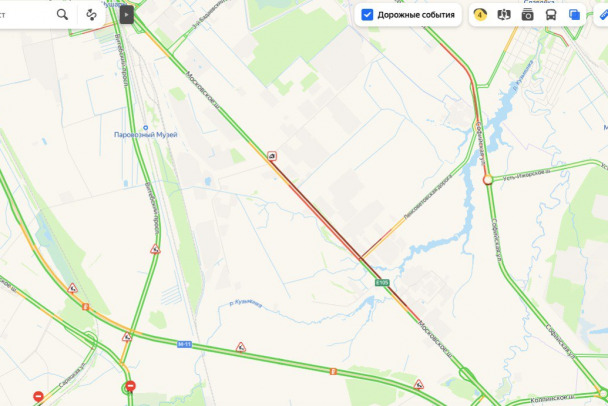The height and width of the screenshot is (406, 608).
Task: Click the magnifying glass search icon
Action: [x=62, y=15]
